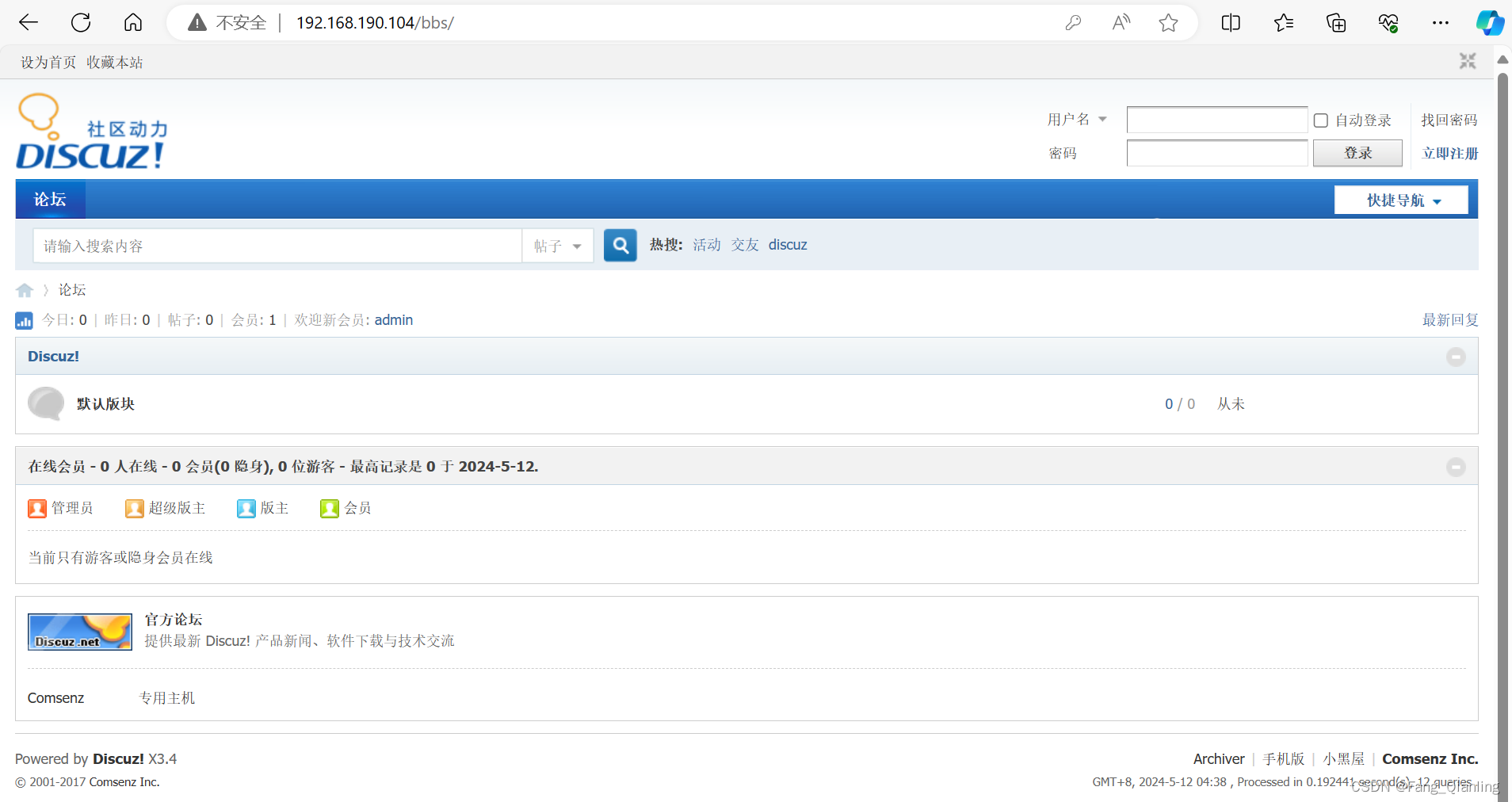Open the admin new member link
Image resolution: width=1512 pixels, height=802 pixels.
[x=394, y=320]
